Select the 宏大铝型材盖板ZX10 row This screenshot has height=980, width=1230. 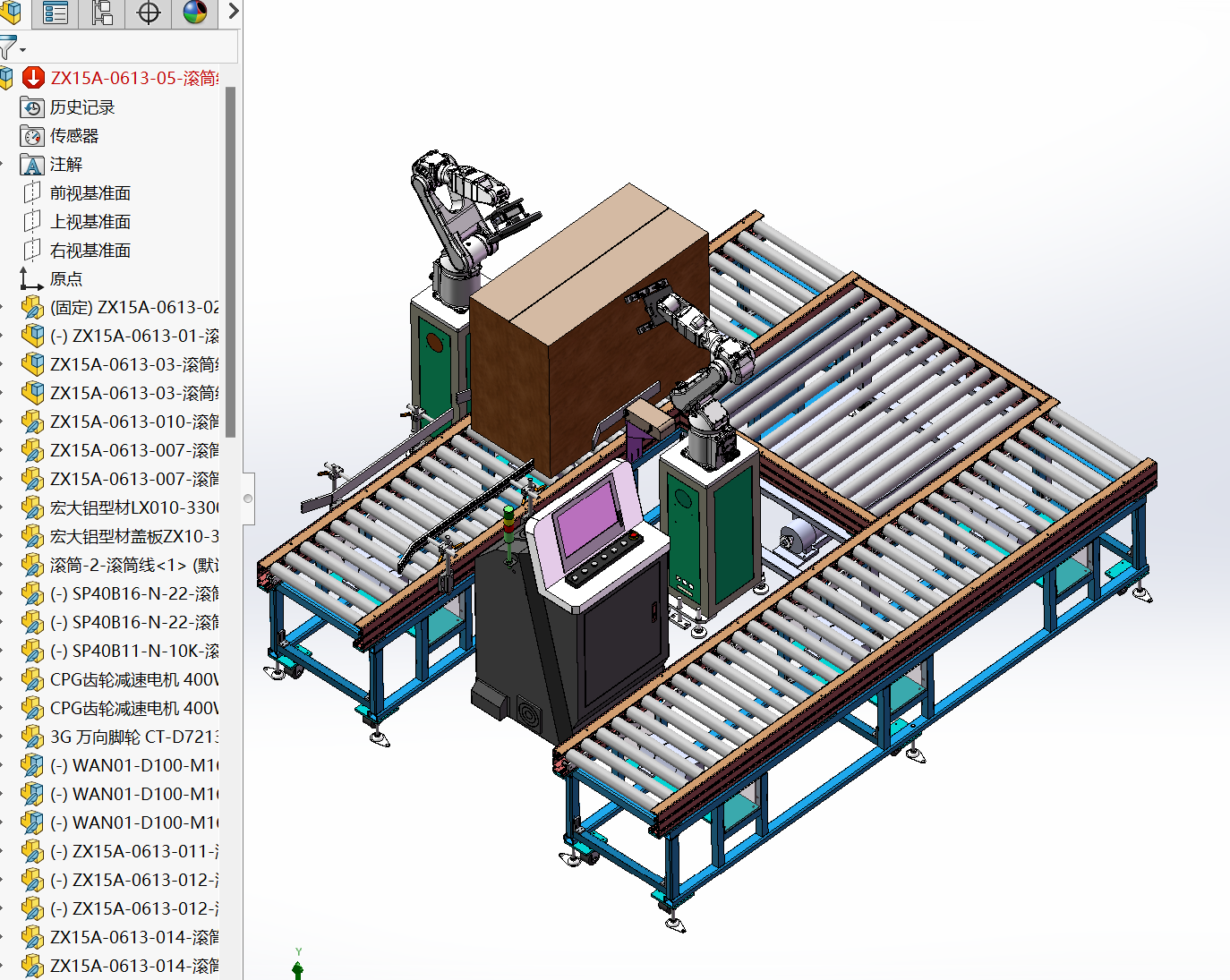[121, 536]
